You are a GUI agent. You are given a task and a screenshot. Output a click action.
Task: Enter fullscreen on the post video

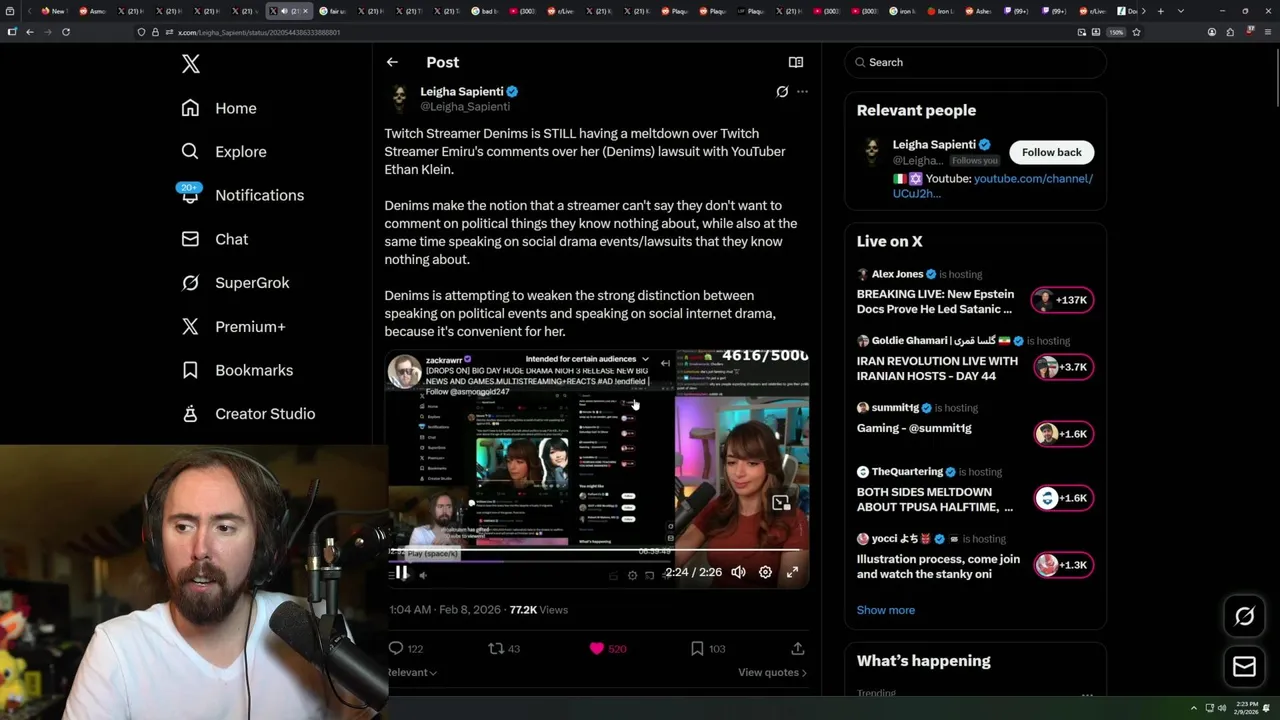(x=792, y=572)
